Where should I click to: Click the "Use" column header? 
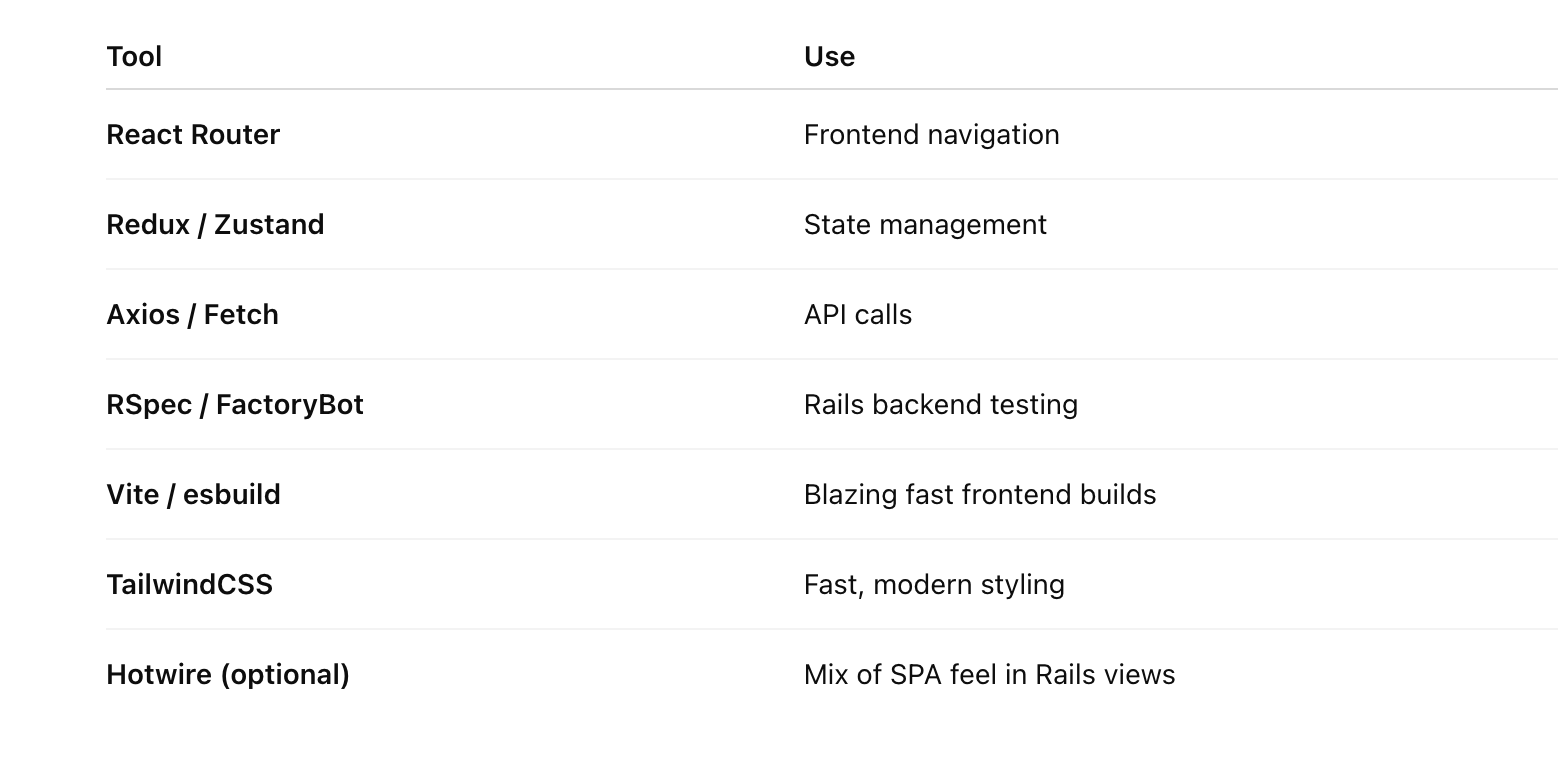829,57
